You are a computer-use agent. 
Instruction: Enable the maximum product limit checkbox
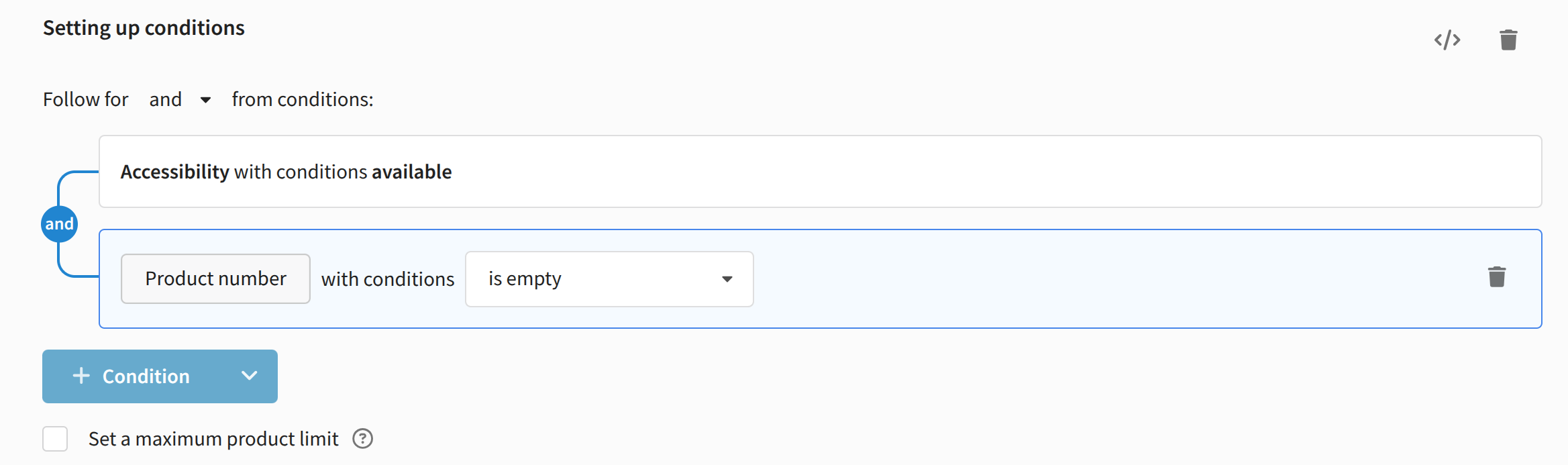[x=55, y=439]
